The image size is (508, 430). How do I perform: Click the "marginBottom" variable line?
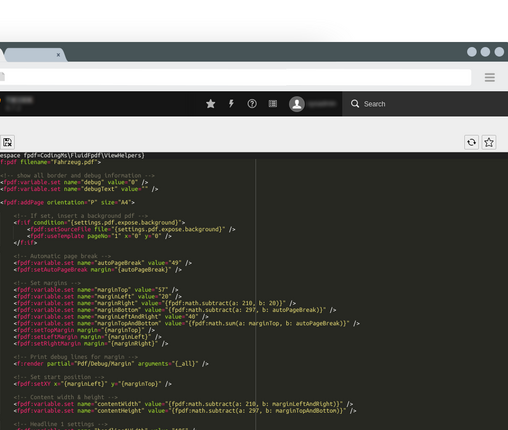pyautogui.click(x=175, y=310)
